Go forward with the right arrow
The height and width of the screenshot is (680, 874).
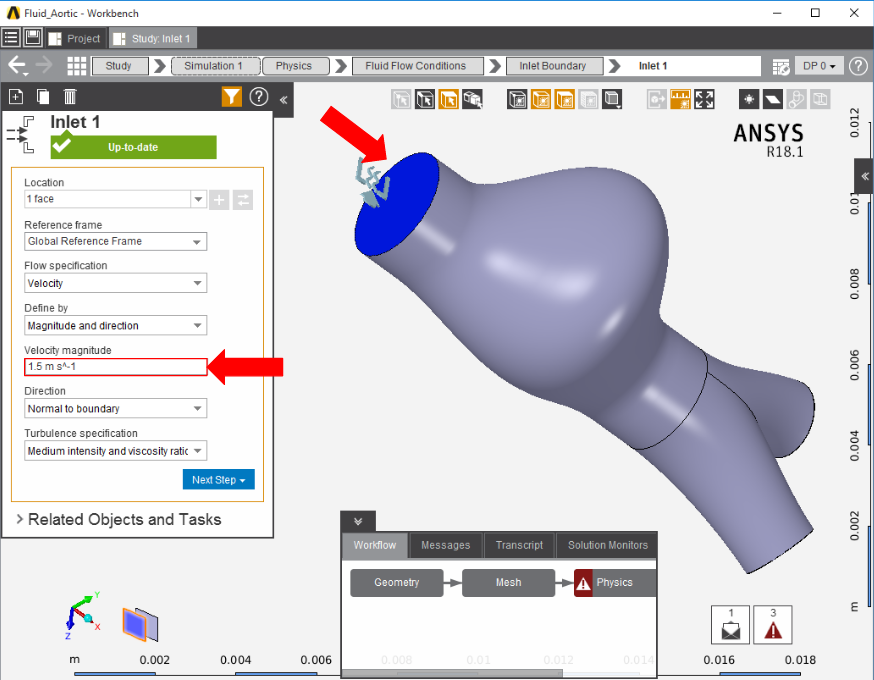tap(44, 66)
